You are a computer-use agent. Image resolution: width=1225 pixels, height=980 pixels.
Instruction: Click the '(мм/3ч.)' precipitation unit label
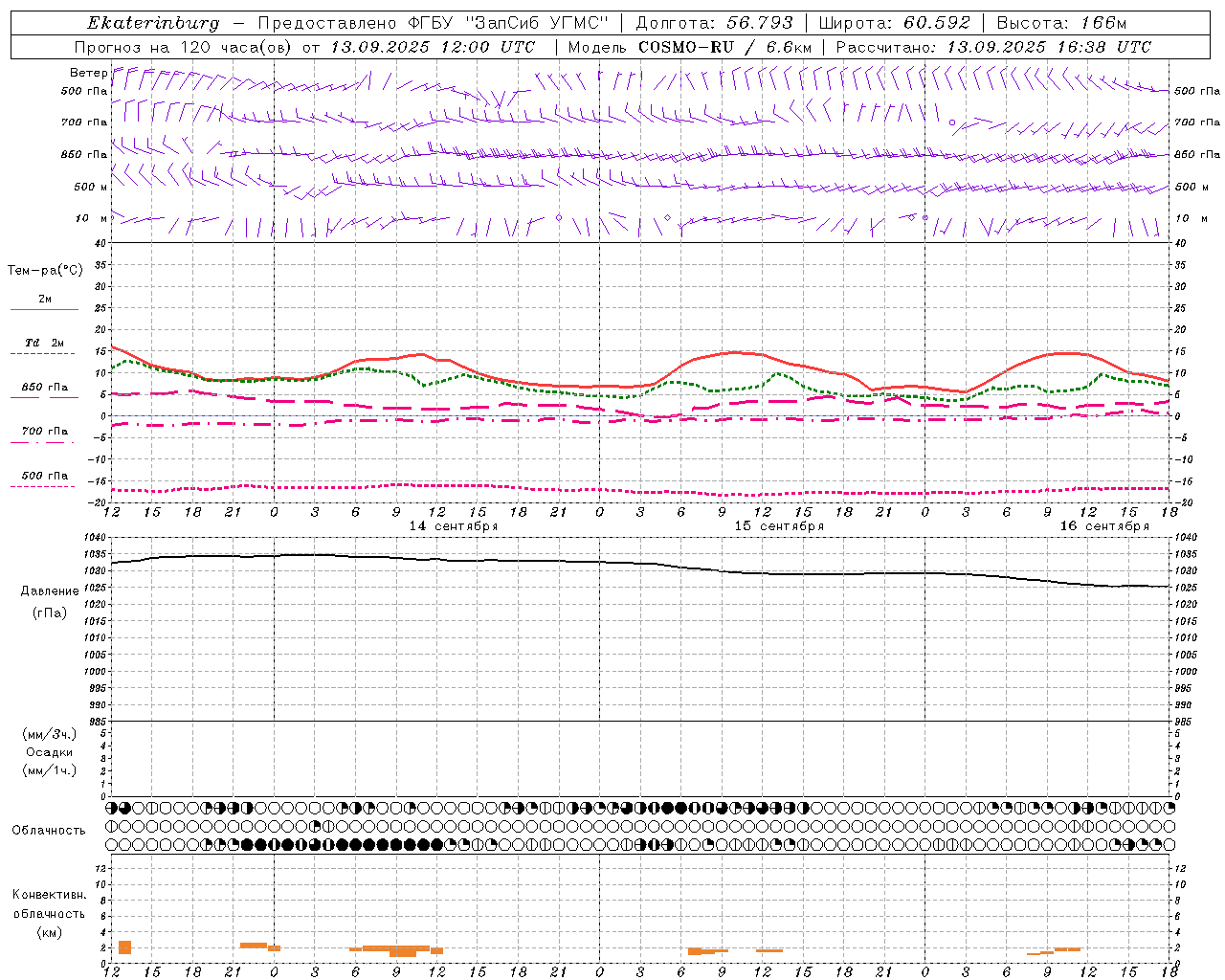click(50, 734)
